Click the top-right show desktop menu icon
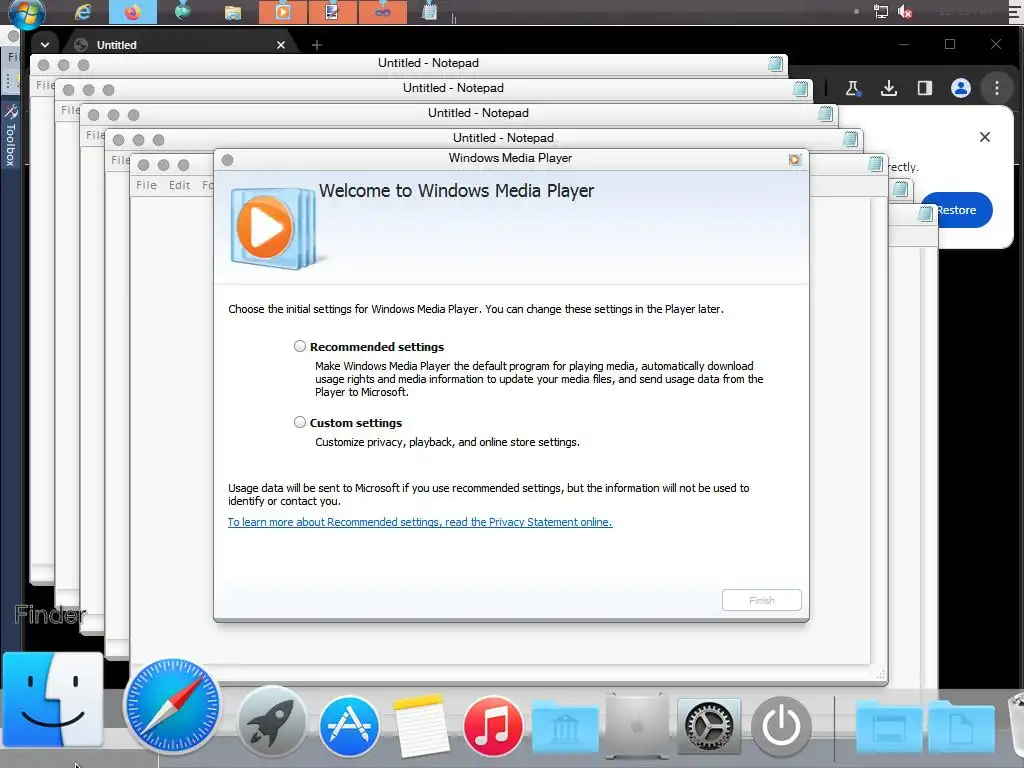The height and width of the screenshot is (768, 1024). coord(1013,12)
